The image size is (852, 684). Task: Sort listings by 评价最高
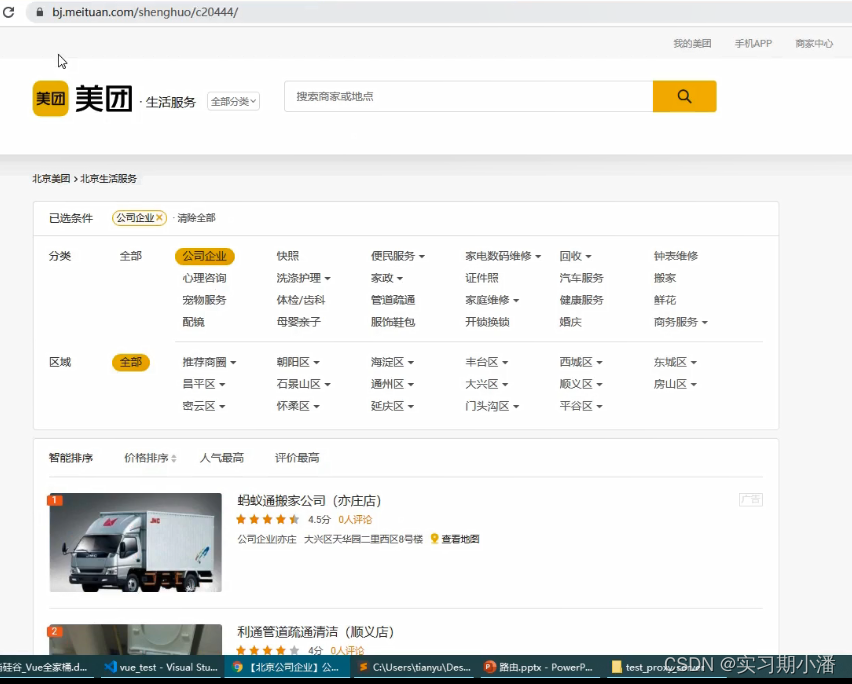[297, 458]
